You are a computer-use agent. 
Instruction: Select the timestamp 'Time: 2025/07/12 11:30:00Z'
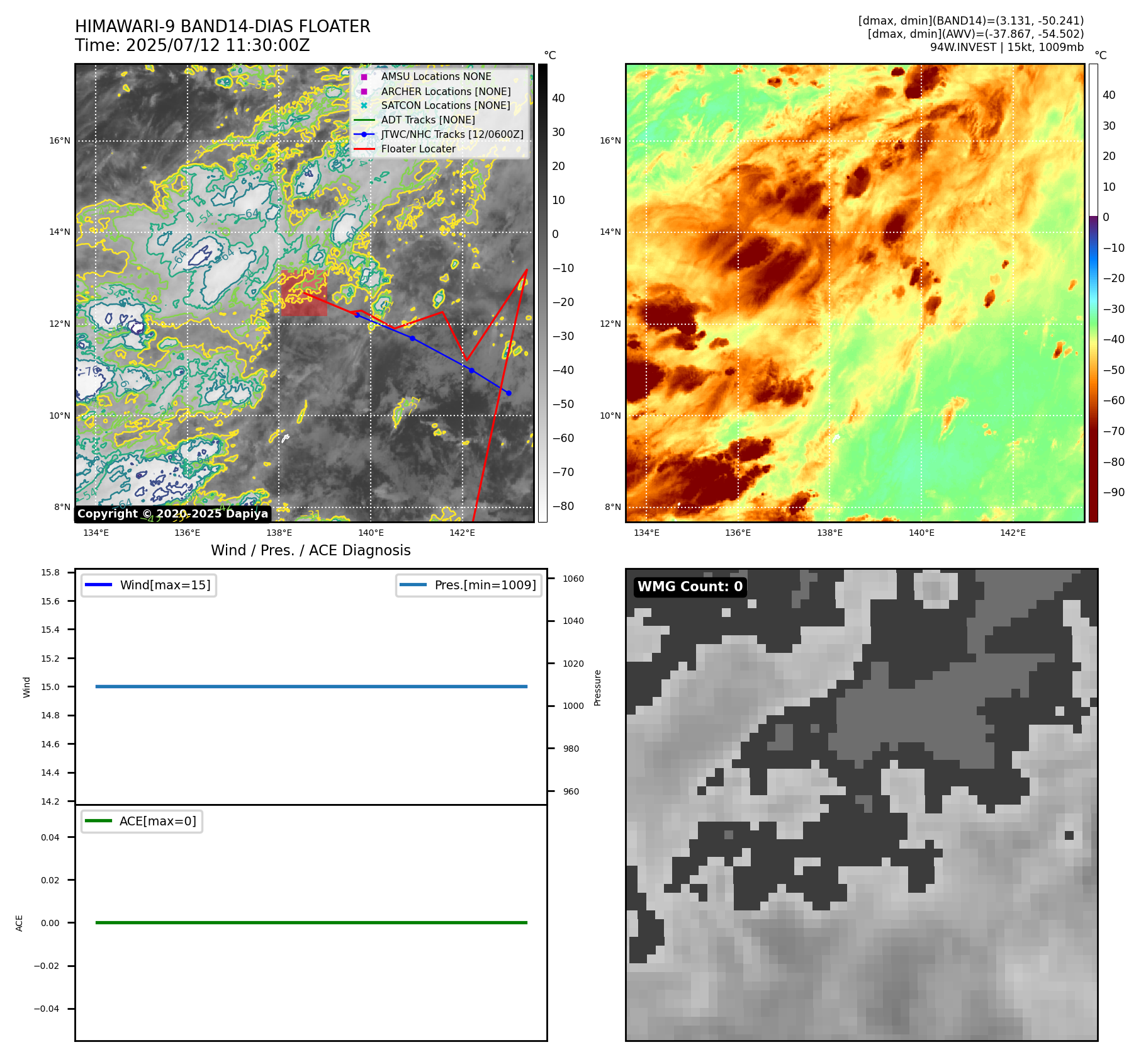coord(193,45)
